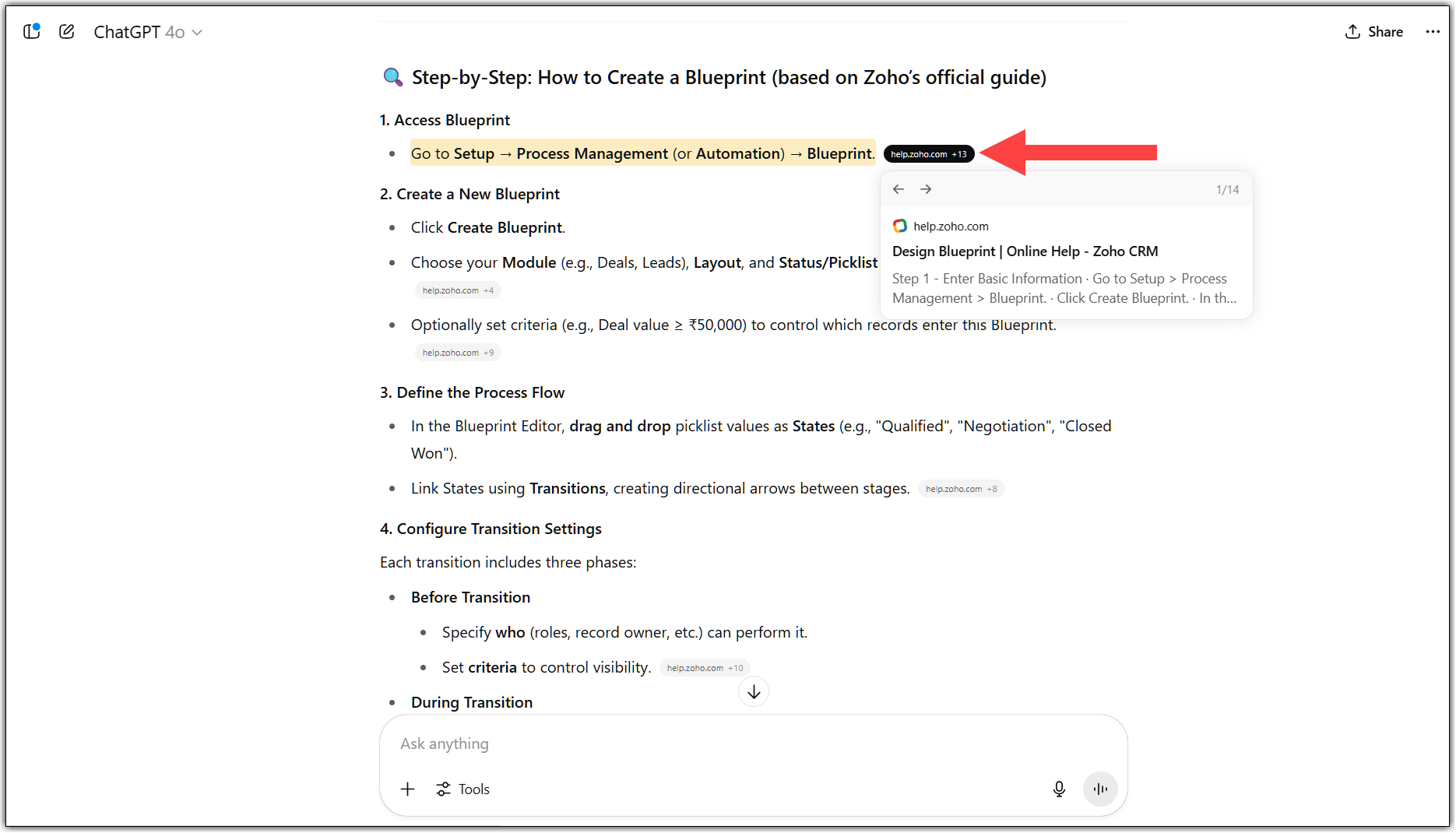1456x833 pixels.
Task: Click the Step-by-Step main heading text
Action: pyautogui.click(x=729, y=77)
